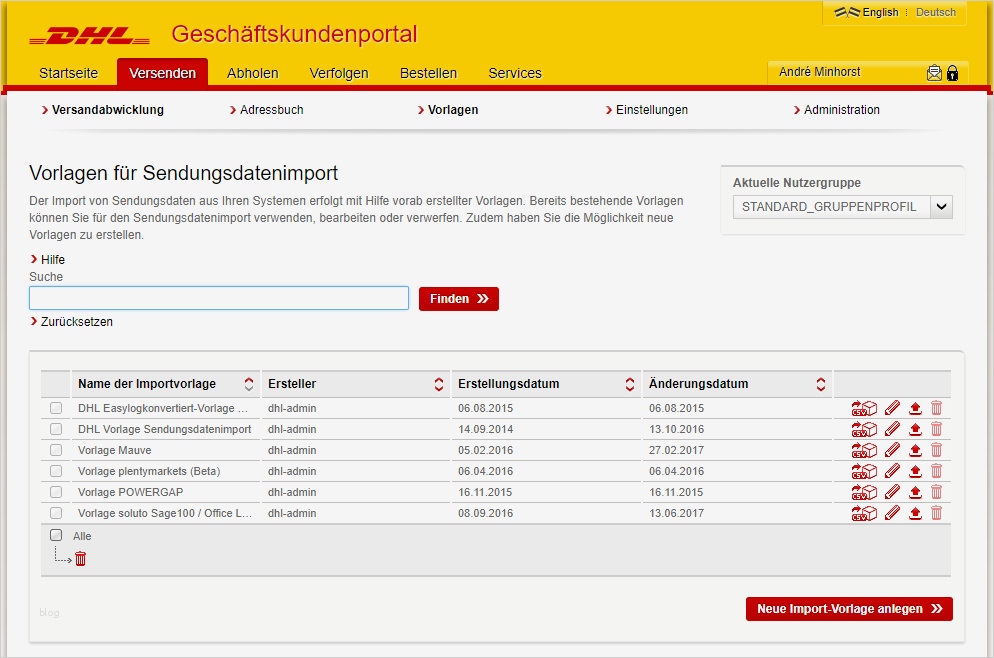This screenshot has height=658, width=994.
Task: Switch language to English
Action: (880, 12)
